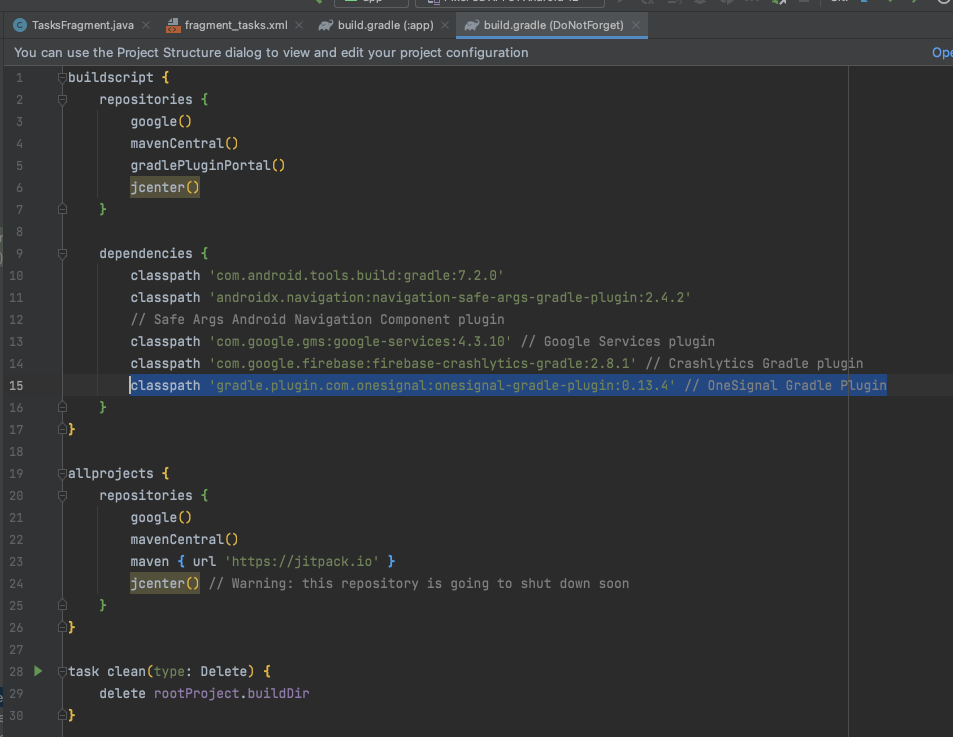Click the Safe Args comment on line 12
Screen dimensions: 953x737
(317, 319)
